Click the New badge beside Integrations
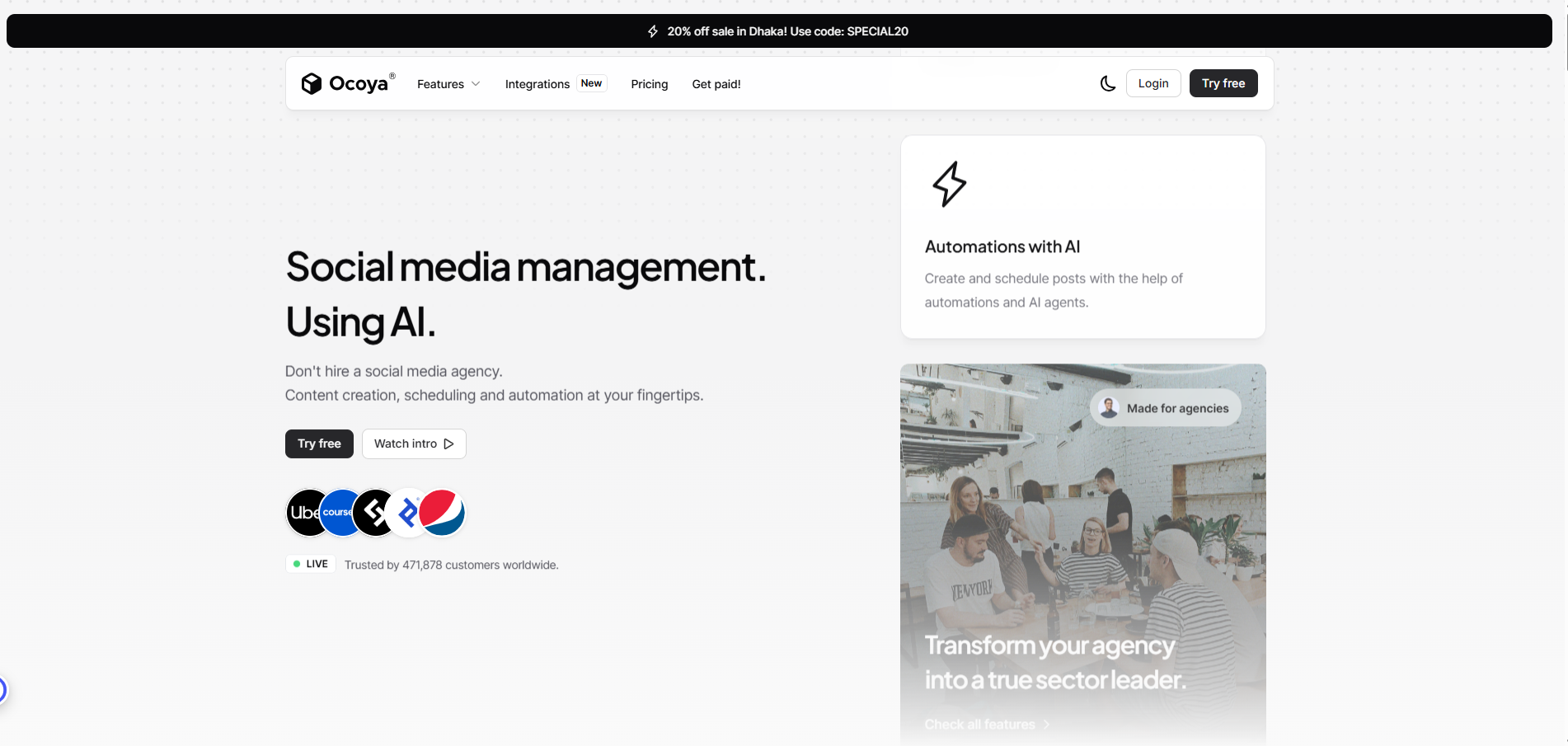Screen dimensions: 1568x746 pyautogui.click(x=591, y=83)
